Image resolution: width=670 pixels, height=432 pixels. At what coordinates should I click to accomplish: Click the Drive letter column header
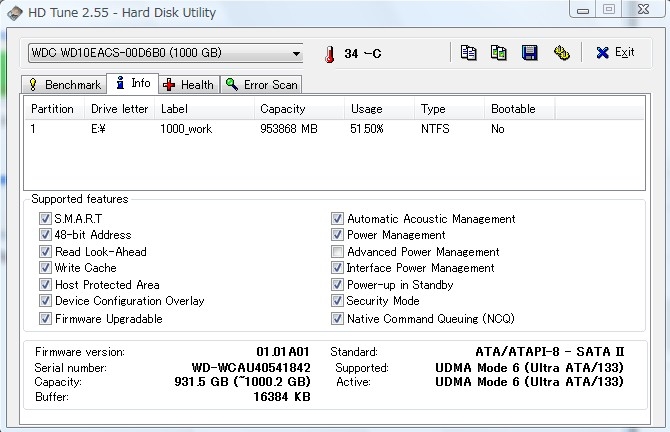click(x=118, y=109)
